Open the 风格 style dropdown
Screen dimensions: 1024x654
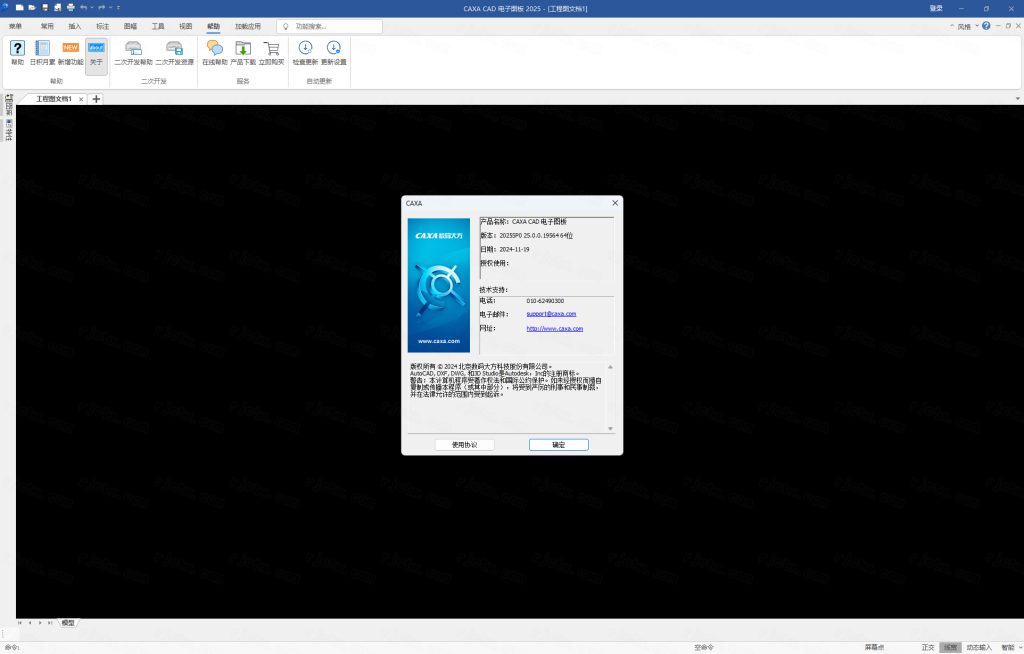coord(964,26)
